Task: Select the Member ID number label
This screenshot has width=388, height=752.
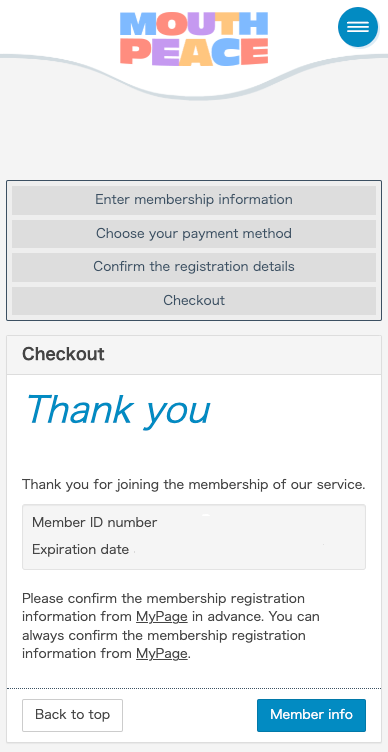Action: click(94, 522)
